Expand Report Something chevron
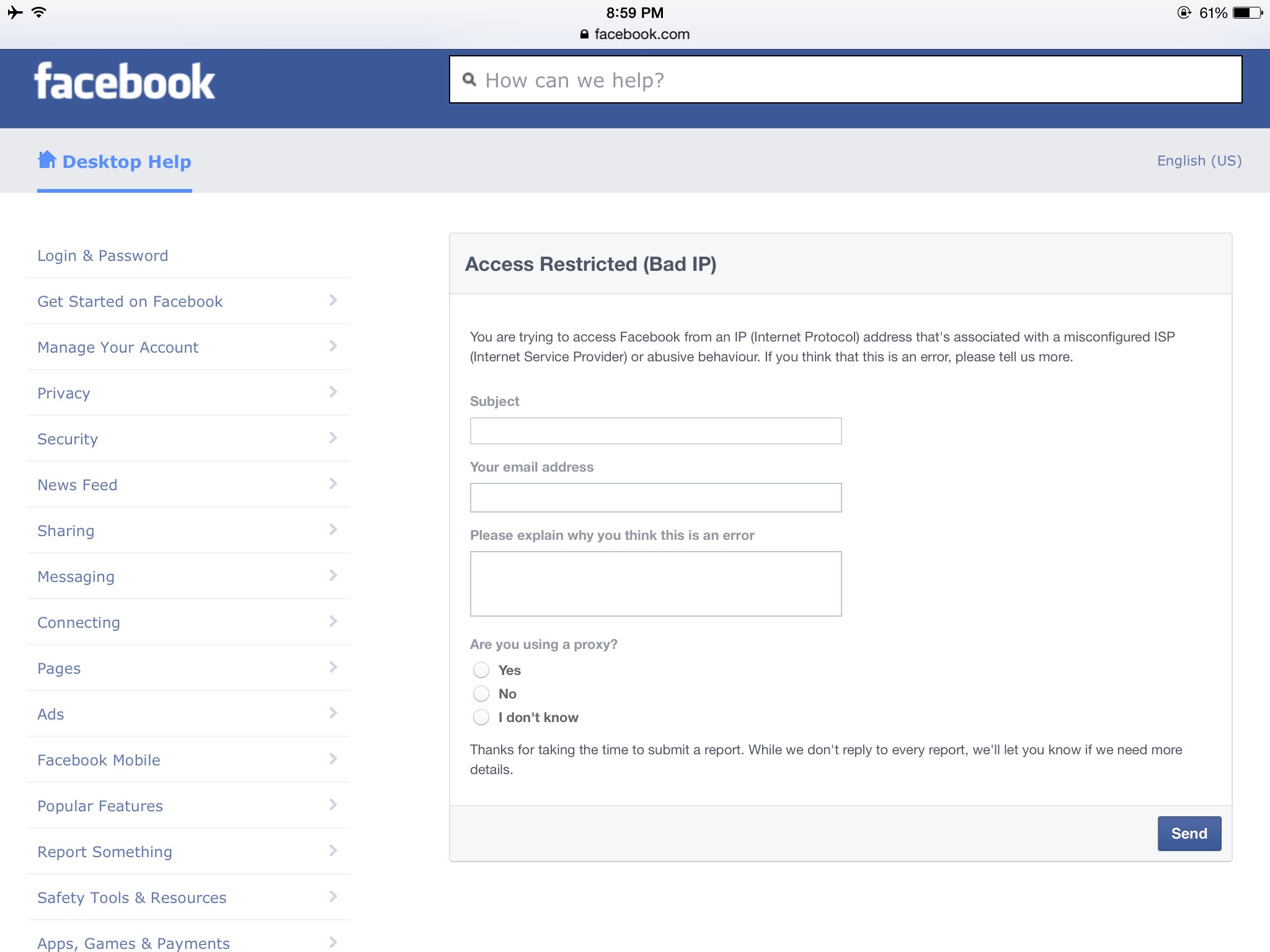Screen dimensions: 1270x952 (x=333, y=851)
